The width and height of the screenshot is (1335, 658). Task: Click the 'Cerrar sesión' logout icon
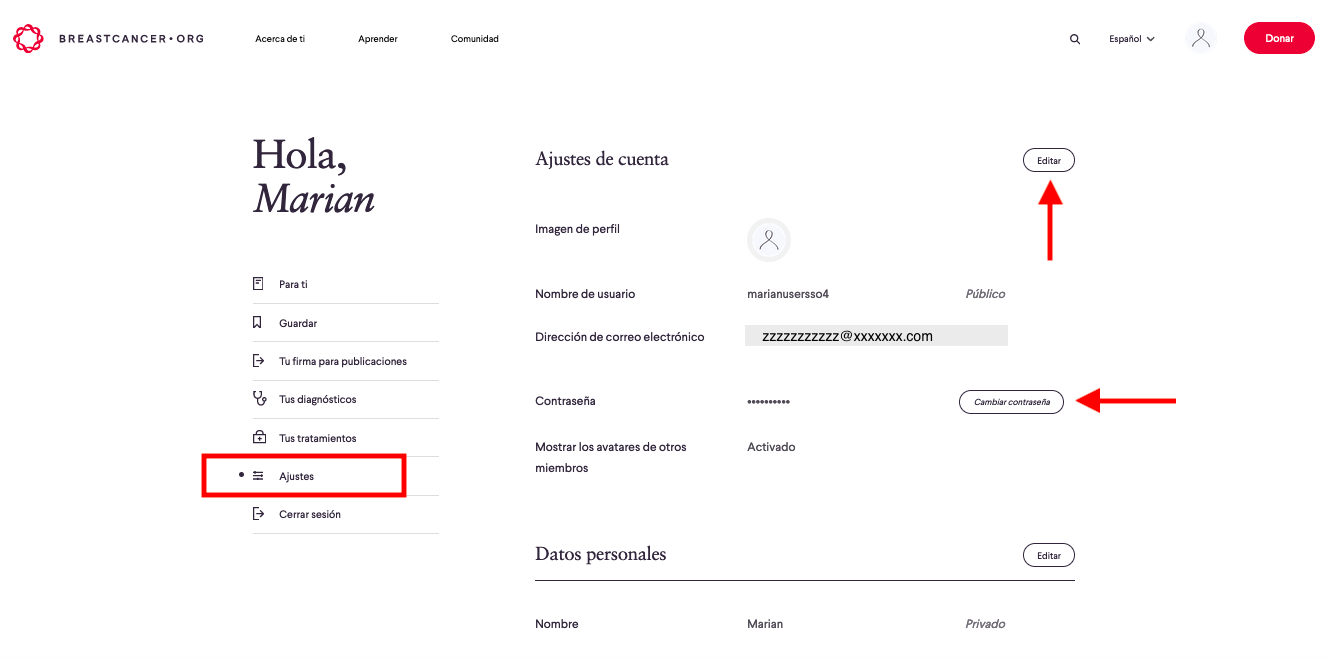click(x=258, y=513)
